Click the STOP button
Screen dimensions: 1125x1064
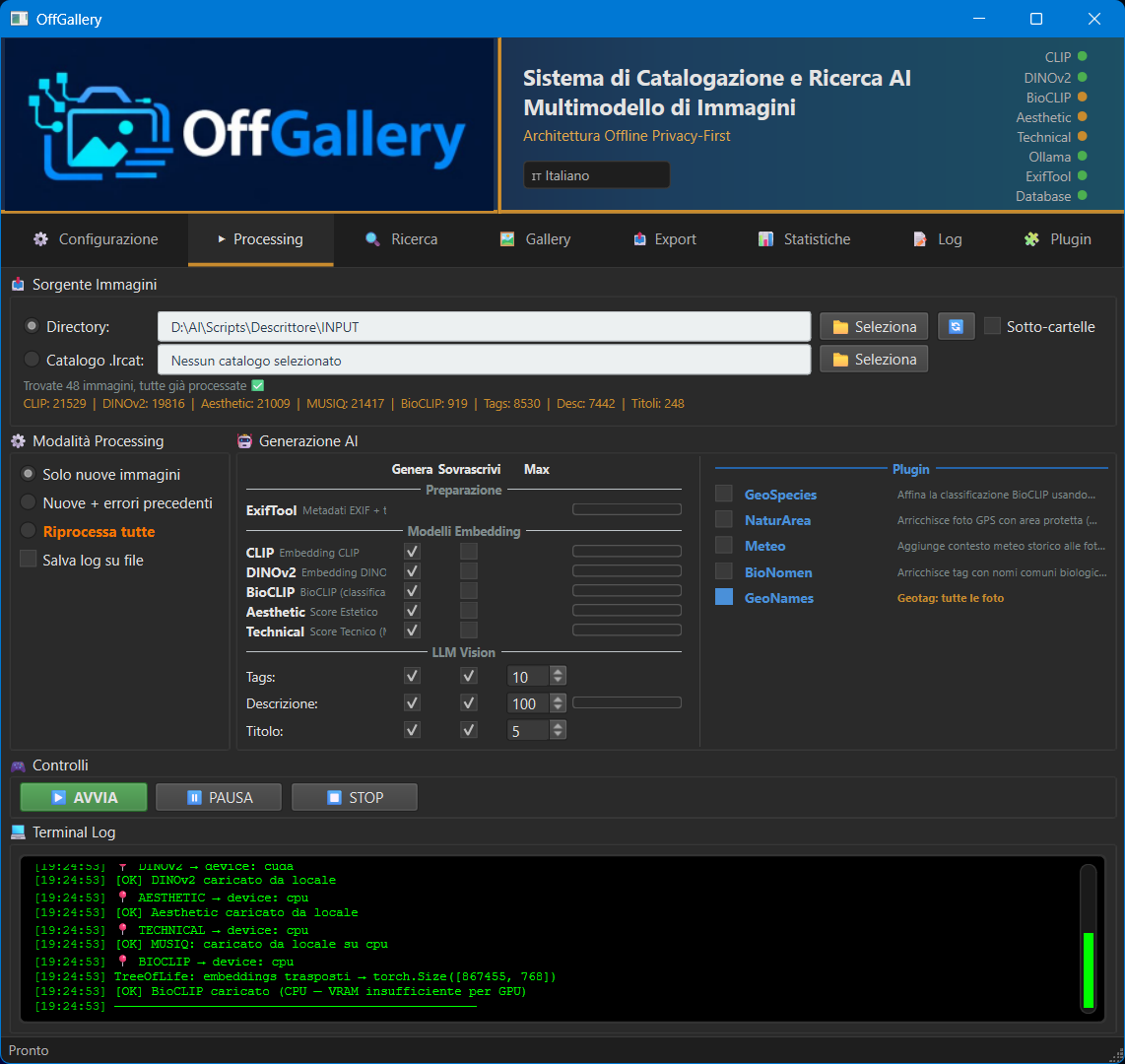(x=355, y=797)
